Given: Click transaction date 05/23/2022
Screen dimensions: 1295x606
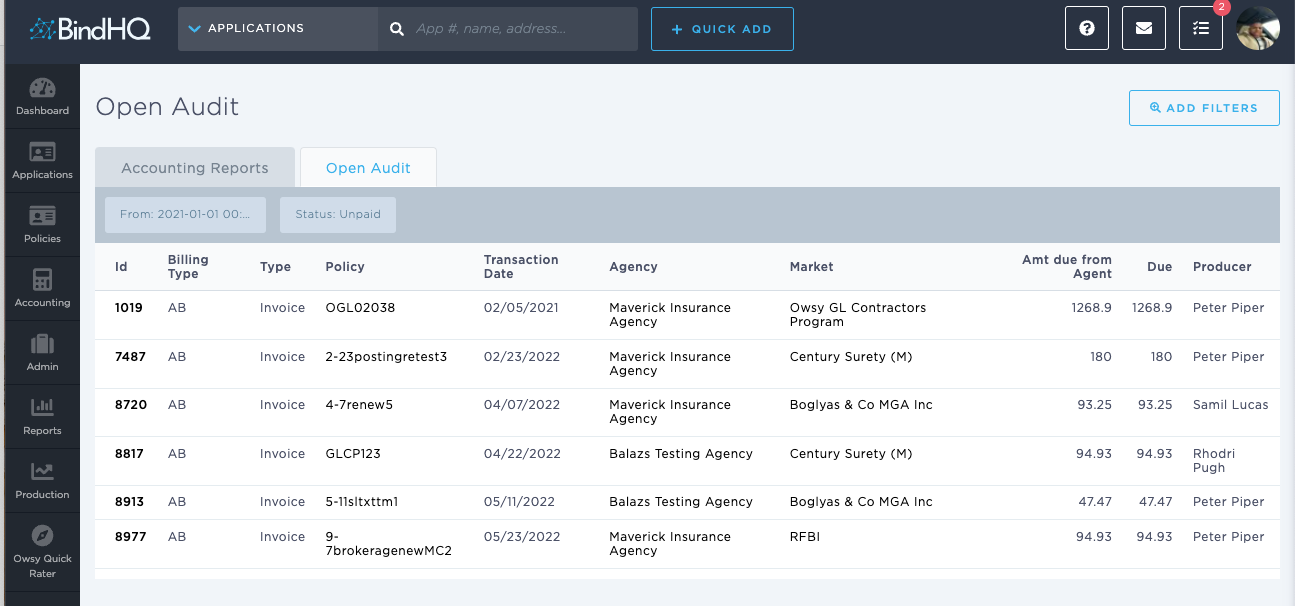Looking at the screenshot, I should 522,537.
